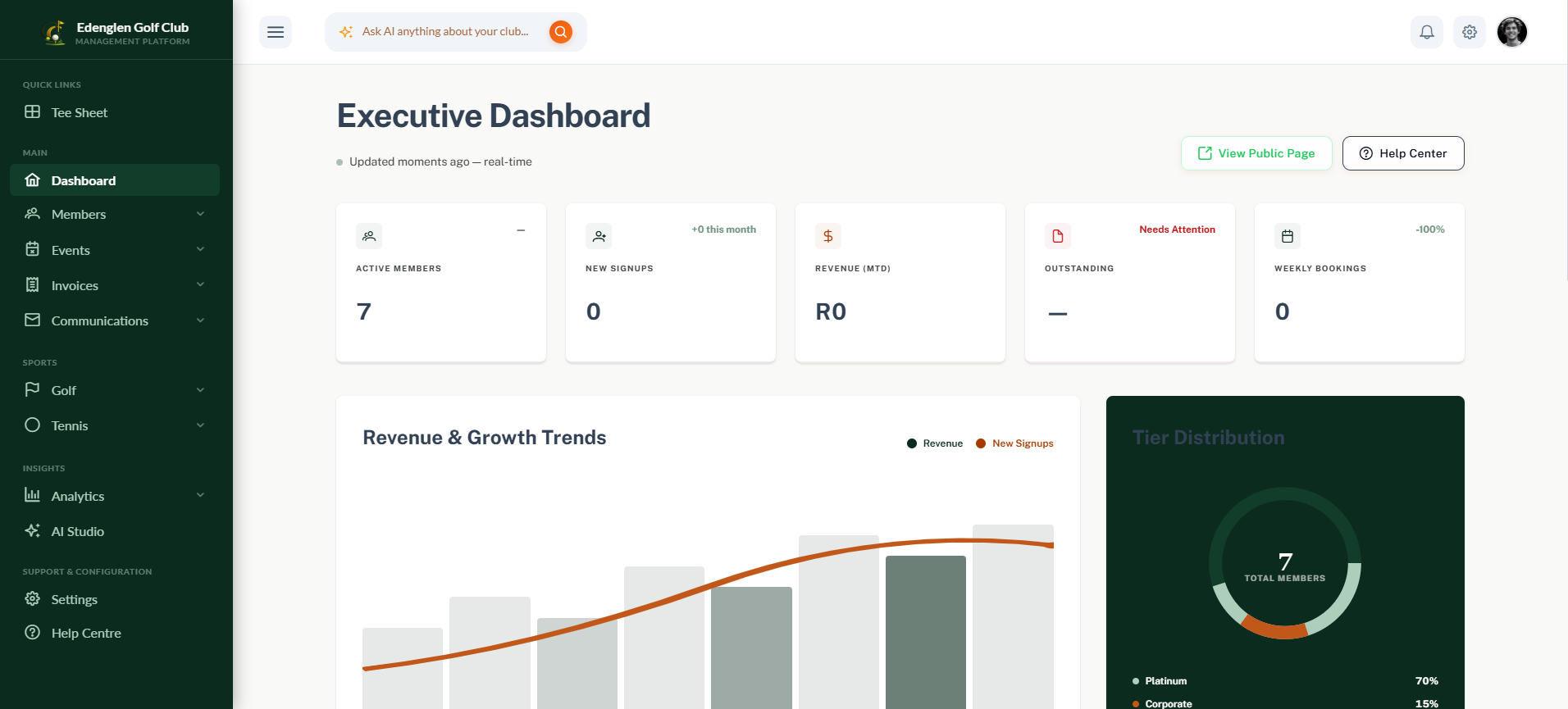Toggle the New Signups legend item
Viewport: 1568px width, 709px height.
[x=1014, y=443]
